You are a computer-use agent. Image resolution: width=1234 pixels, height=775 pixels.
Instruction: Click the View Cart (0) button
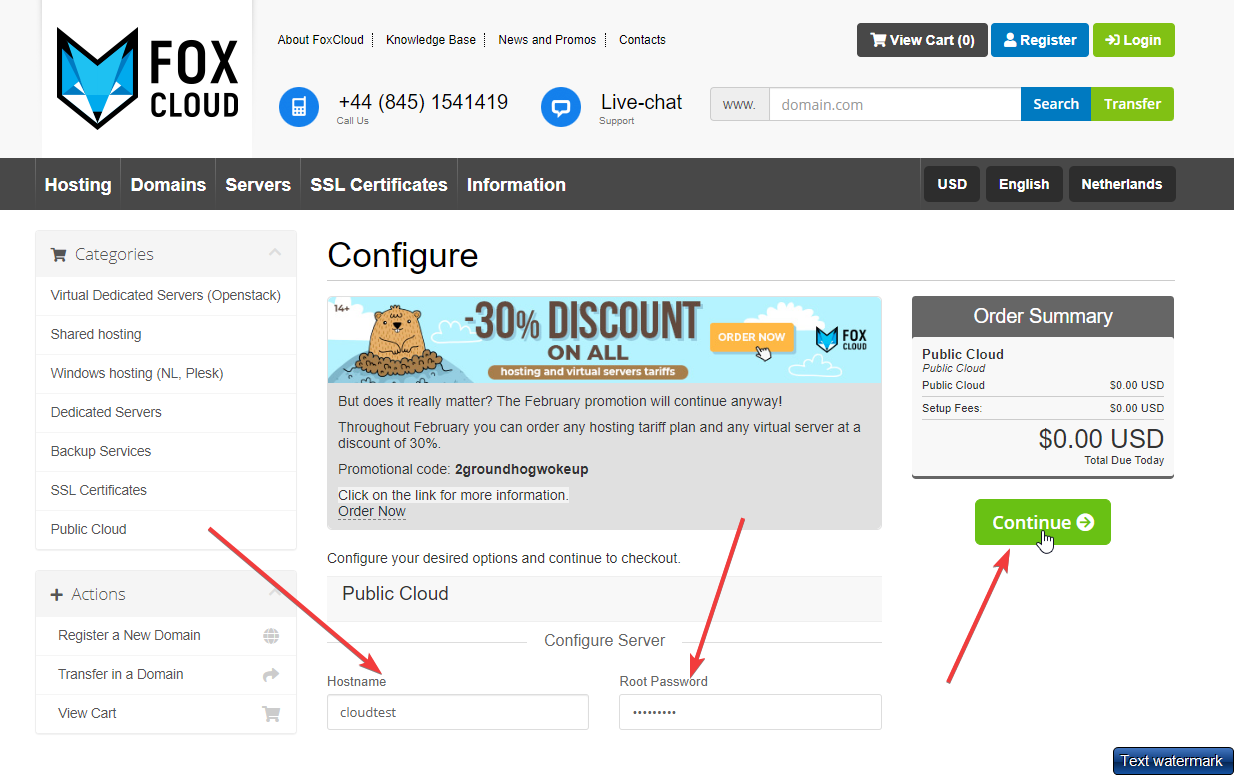click(922, 40)
